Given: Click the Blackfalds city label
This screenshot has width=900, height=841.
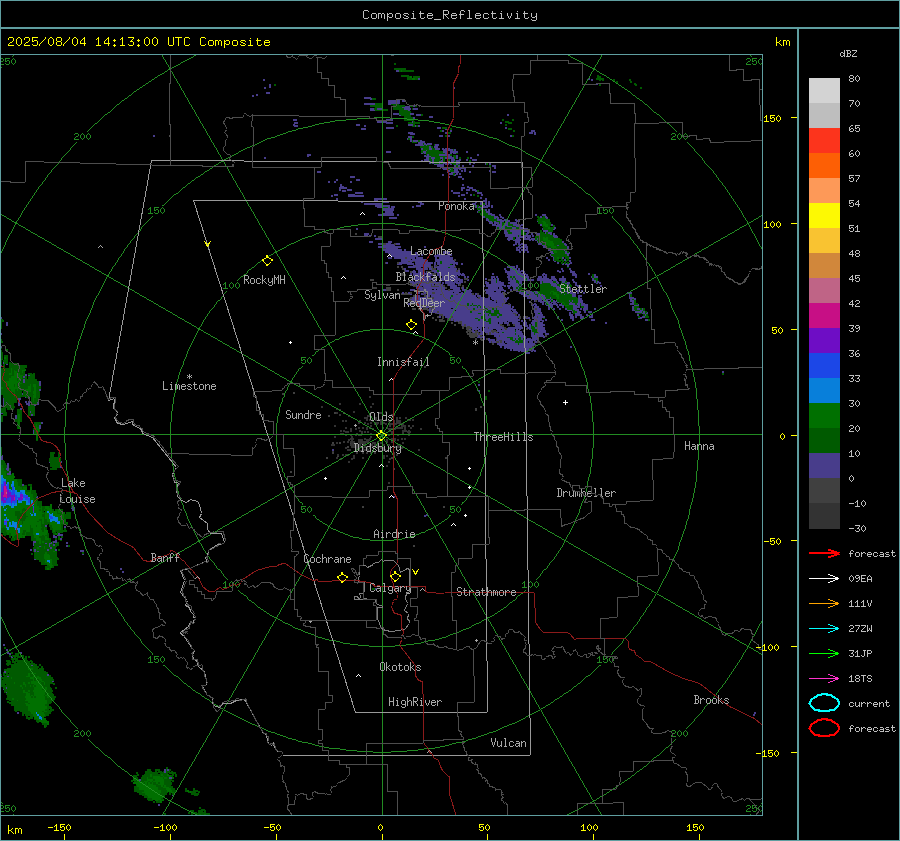Looking at the screenshot, I should pyautogui.click(x=425, y=277).
